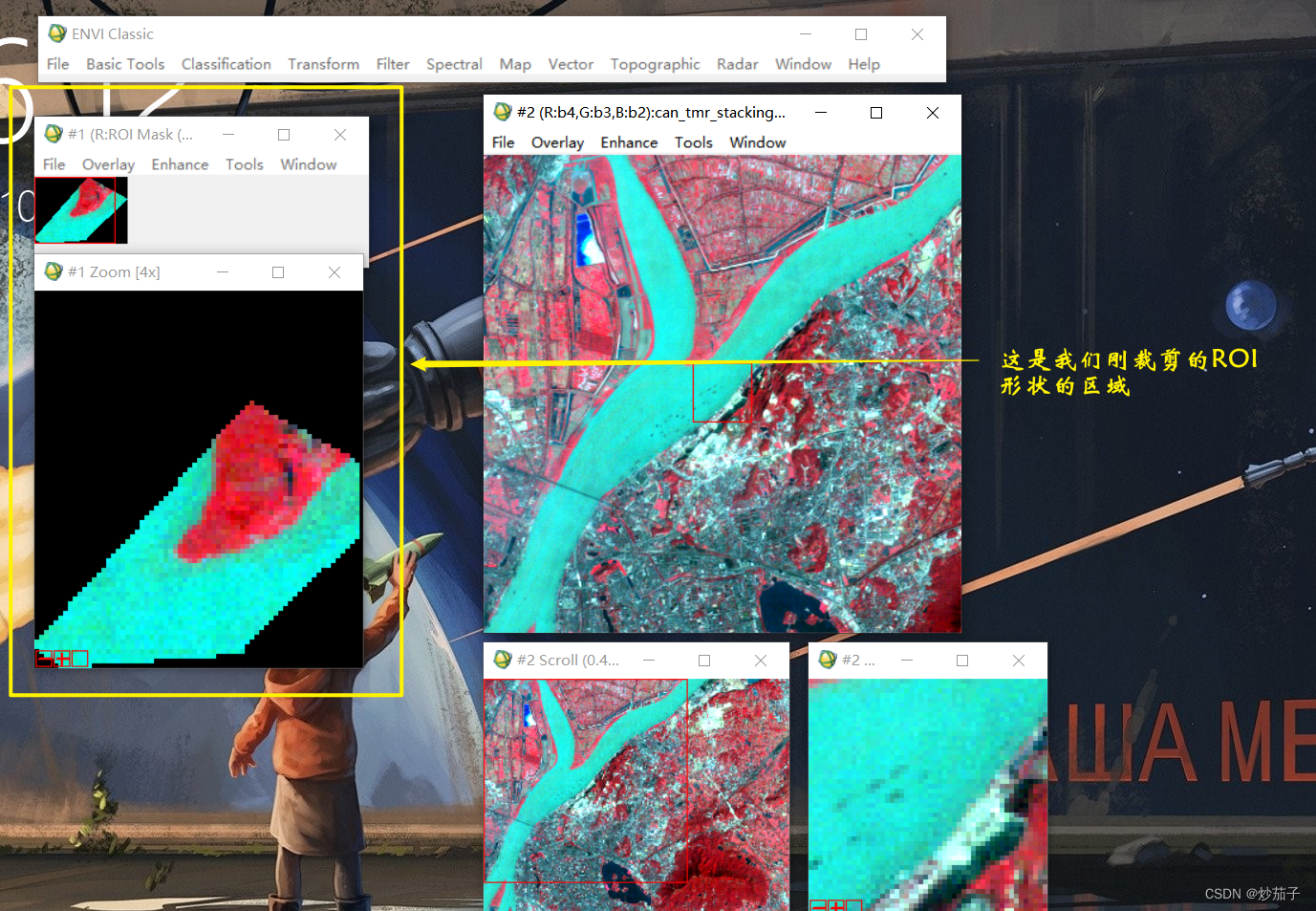The image size is (1316, 911).
Task: Open Tools menu in #2 display window
Action: click(x=694, y=142)
